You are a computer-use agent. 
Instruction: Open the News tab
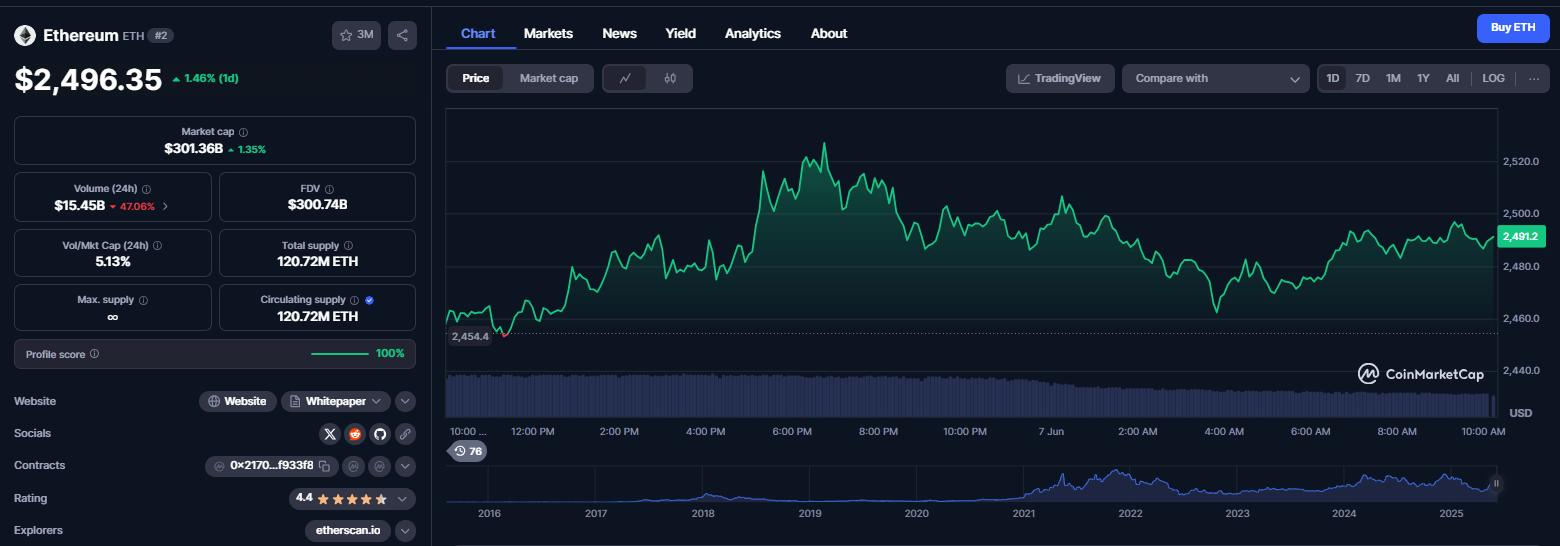tap(619, 33)
